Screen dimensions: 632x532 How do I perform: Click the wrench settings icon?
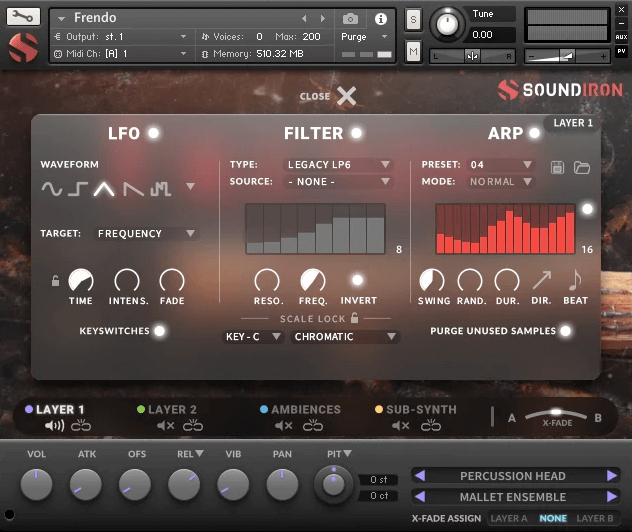point(25,17)
